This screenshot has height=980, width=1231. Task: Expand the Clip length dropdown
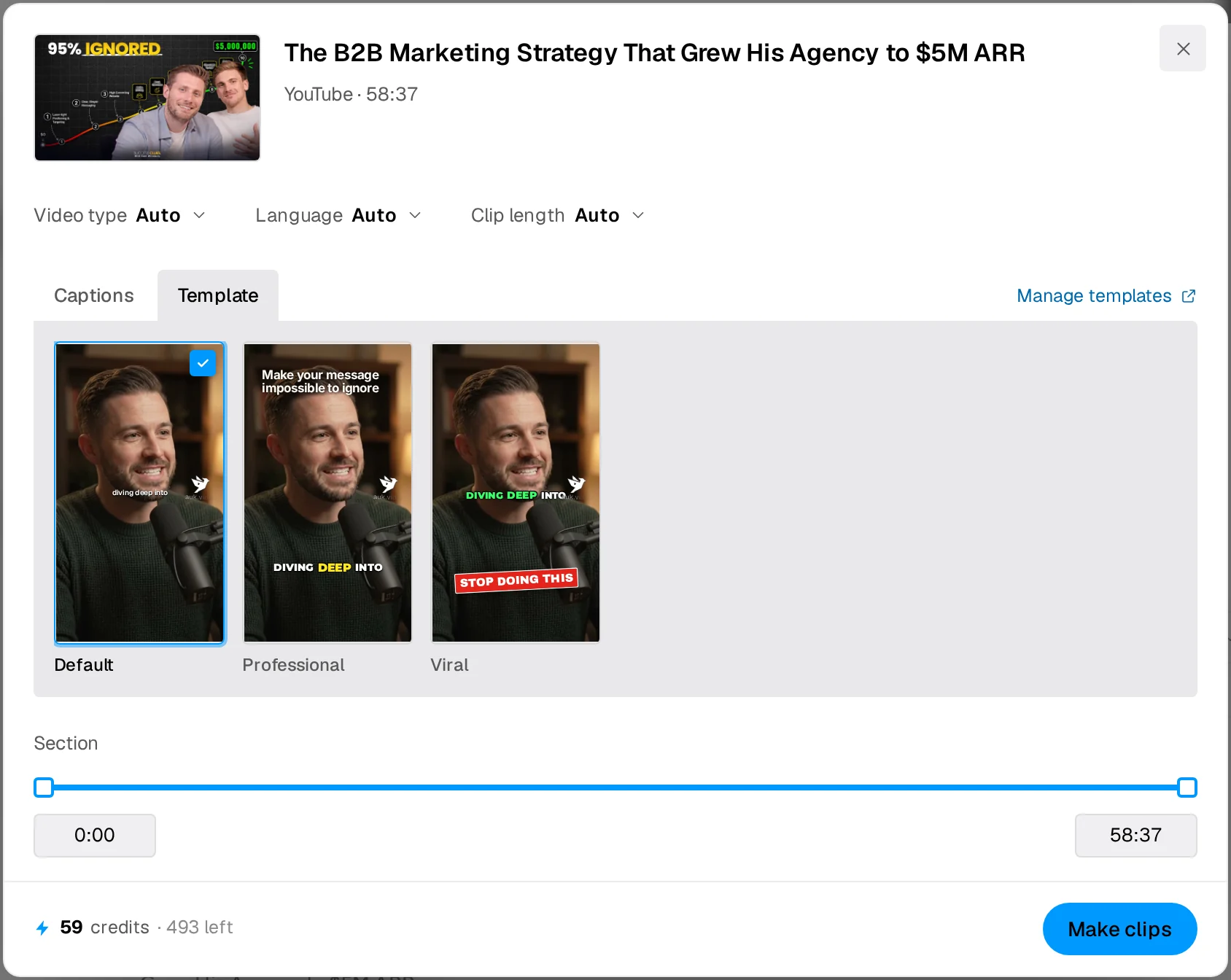[x=558, y=215]
